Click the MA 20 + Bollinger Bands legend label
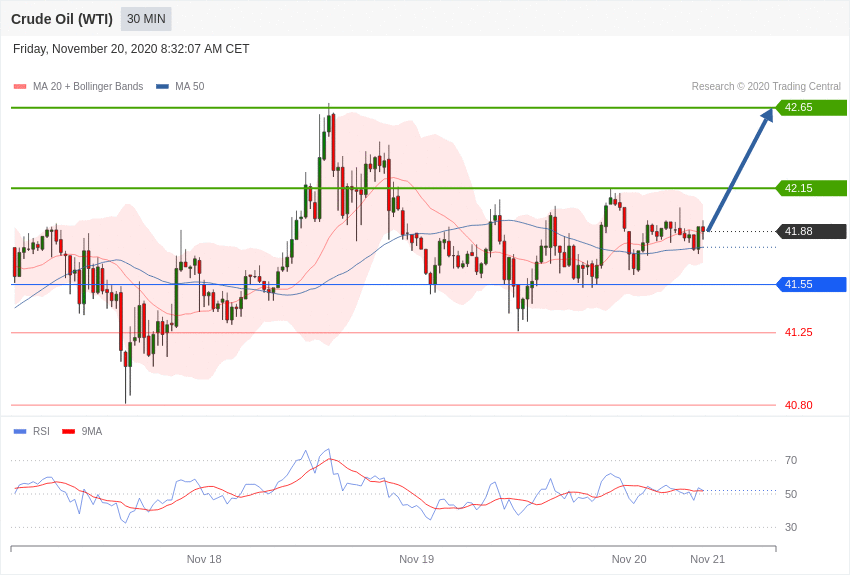This screenshot has width=850, height=576. tap(88, 86)
